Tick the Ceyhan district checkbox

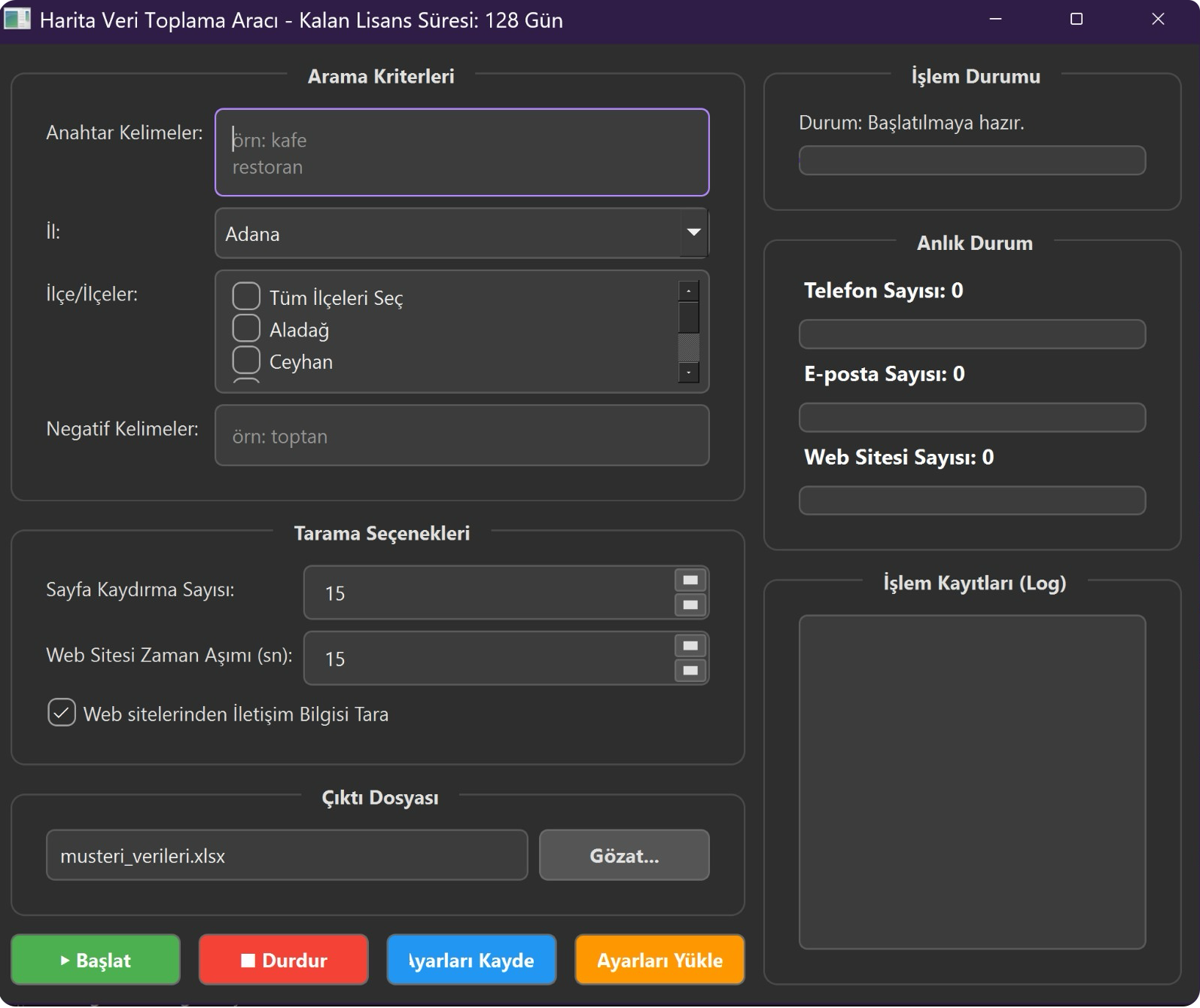pyautogui.click(x=246, y=361)
